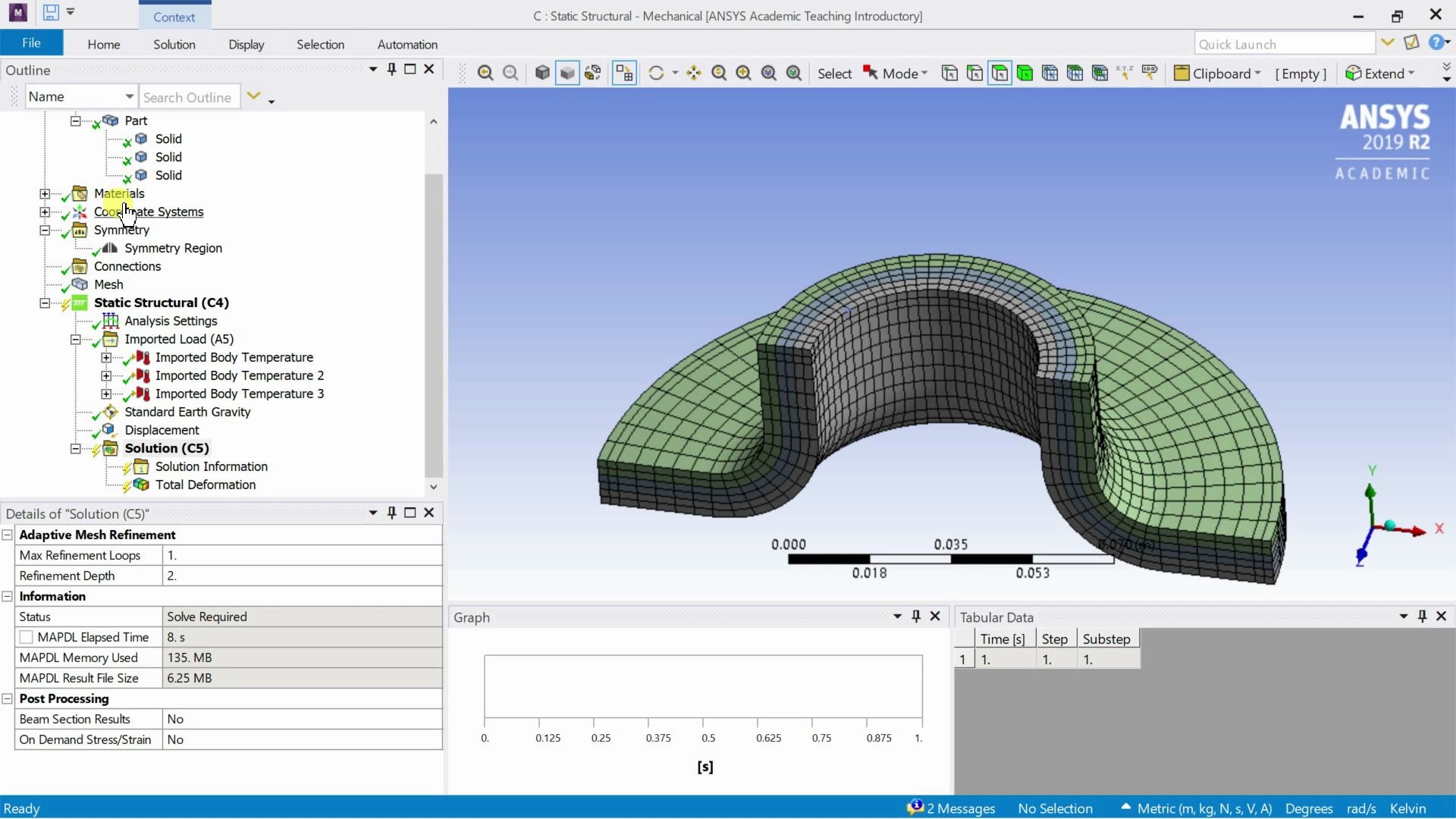
Task: Click the help question mark icon
Action: click(x=1436, y=42)
